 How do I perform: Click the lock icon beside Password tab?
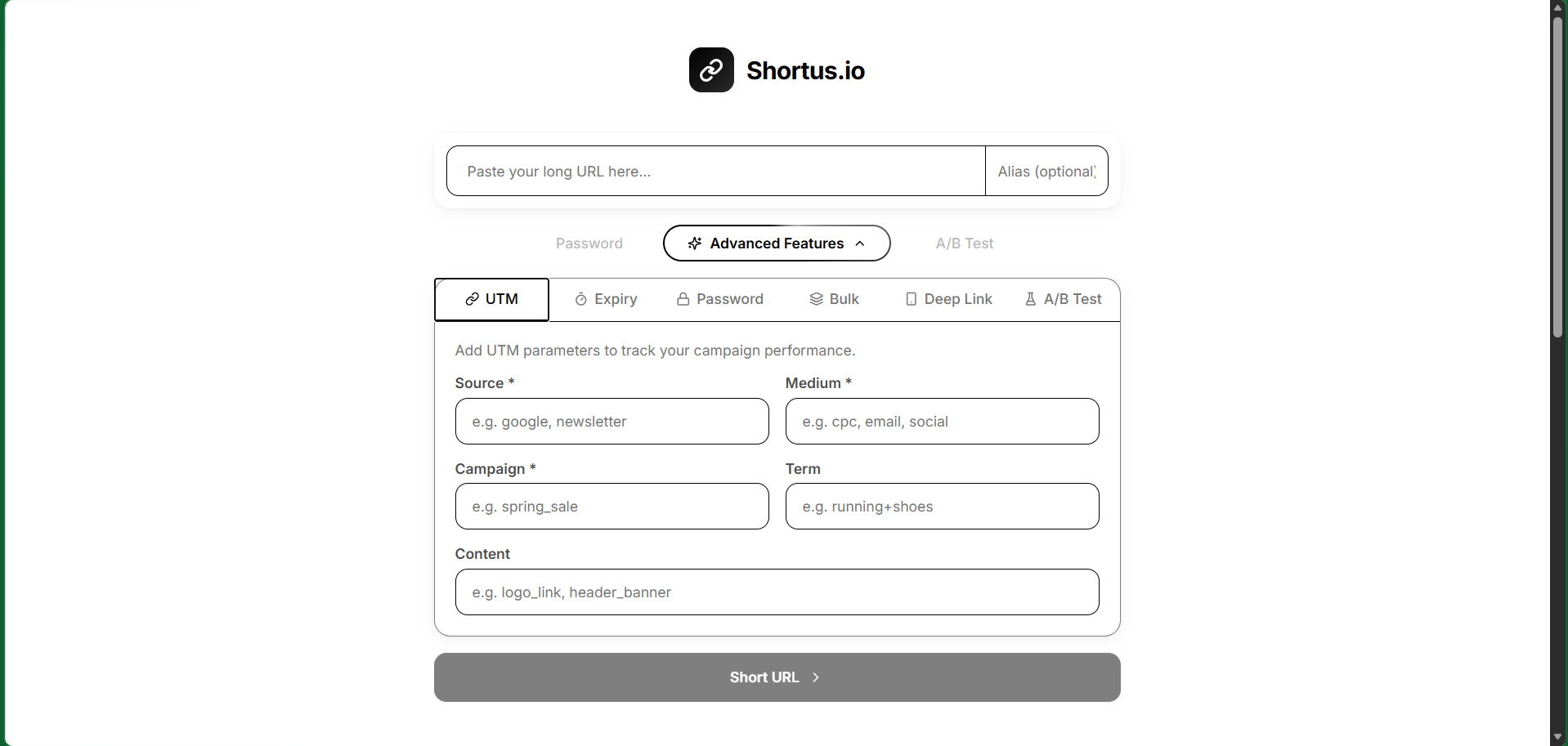(x=683, y=299)
